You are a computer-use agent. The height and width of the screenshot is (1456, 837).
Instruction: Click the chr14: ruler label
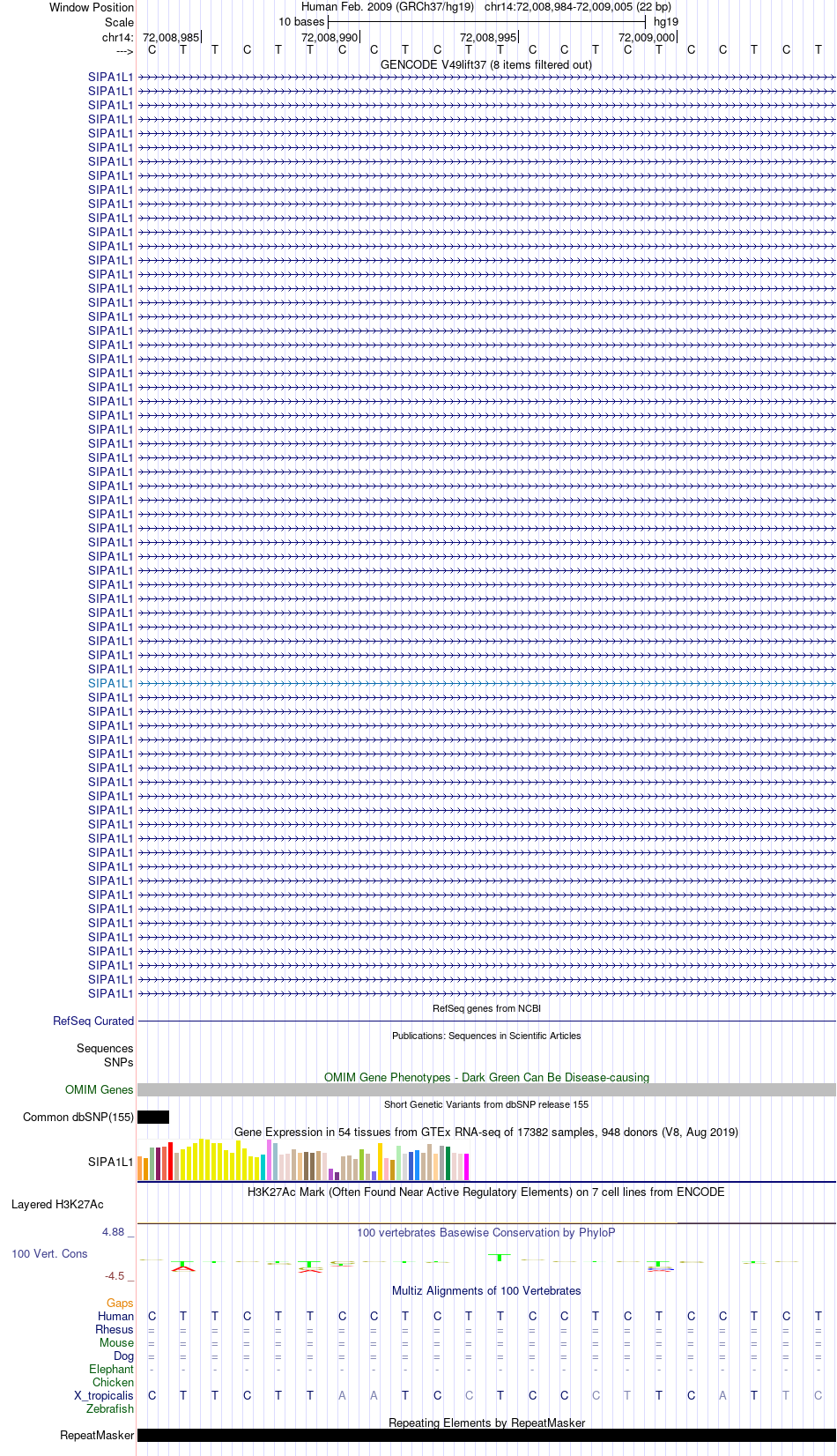coord(118,37)
